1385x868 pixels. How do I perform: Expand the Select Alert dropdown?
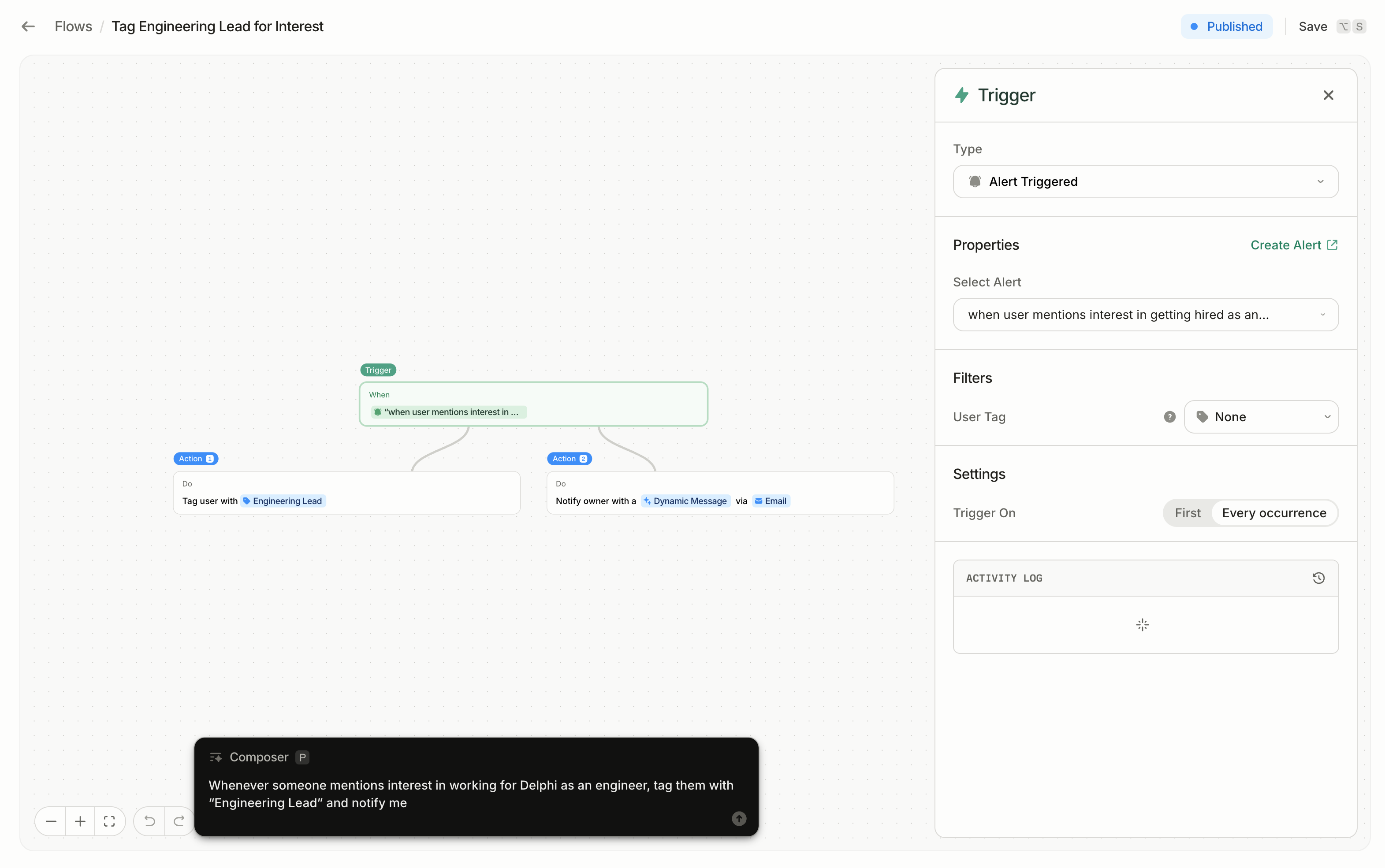[1146, 315]
